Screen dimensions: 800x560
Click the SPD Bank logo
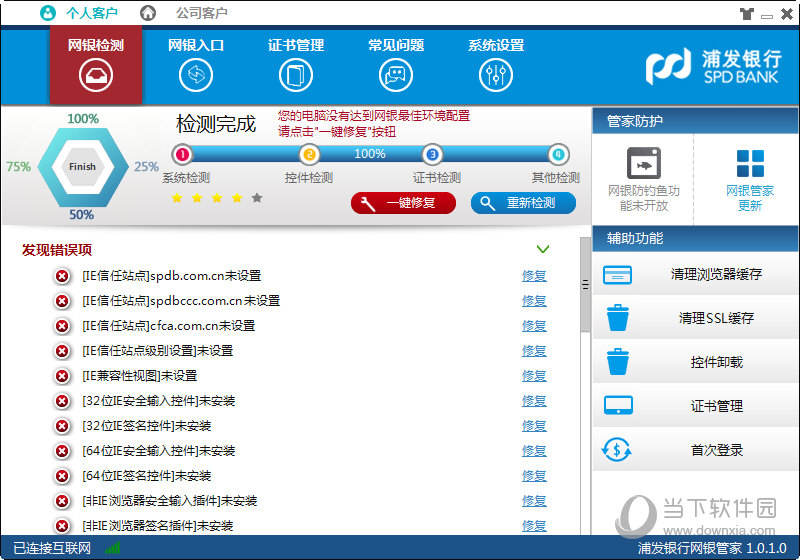point(713,66)
